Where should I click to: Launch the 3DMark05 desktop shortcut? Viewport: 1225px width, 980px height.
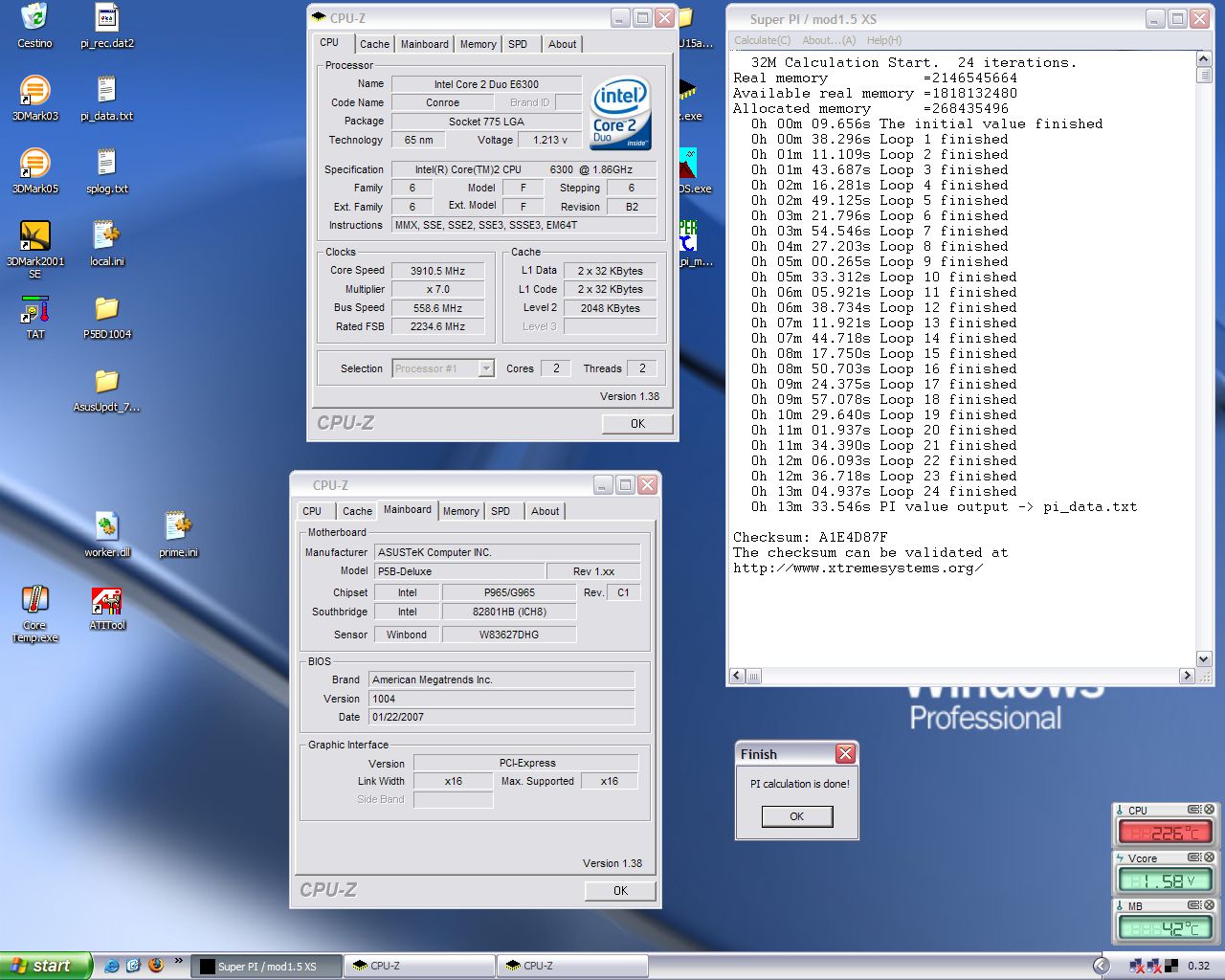(34, 163)
